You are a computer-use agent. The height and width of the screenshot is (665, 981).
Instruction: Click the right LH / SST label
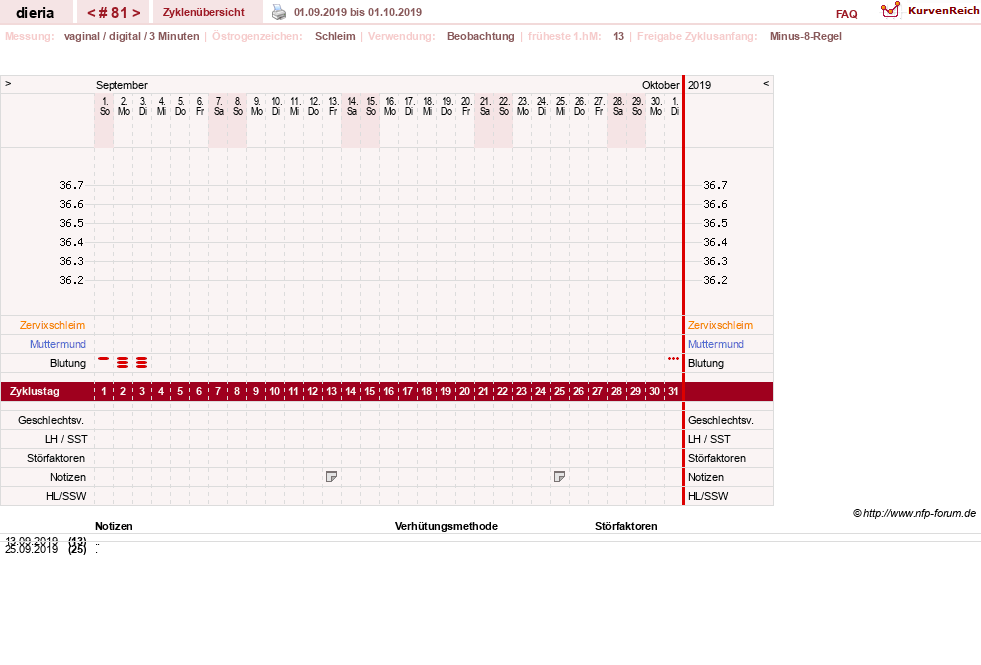pos(709,439)
